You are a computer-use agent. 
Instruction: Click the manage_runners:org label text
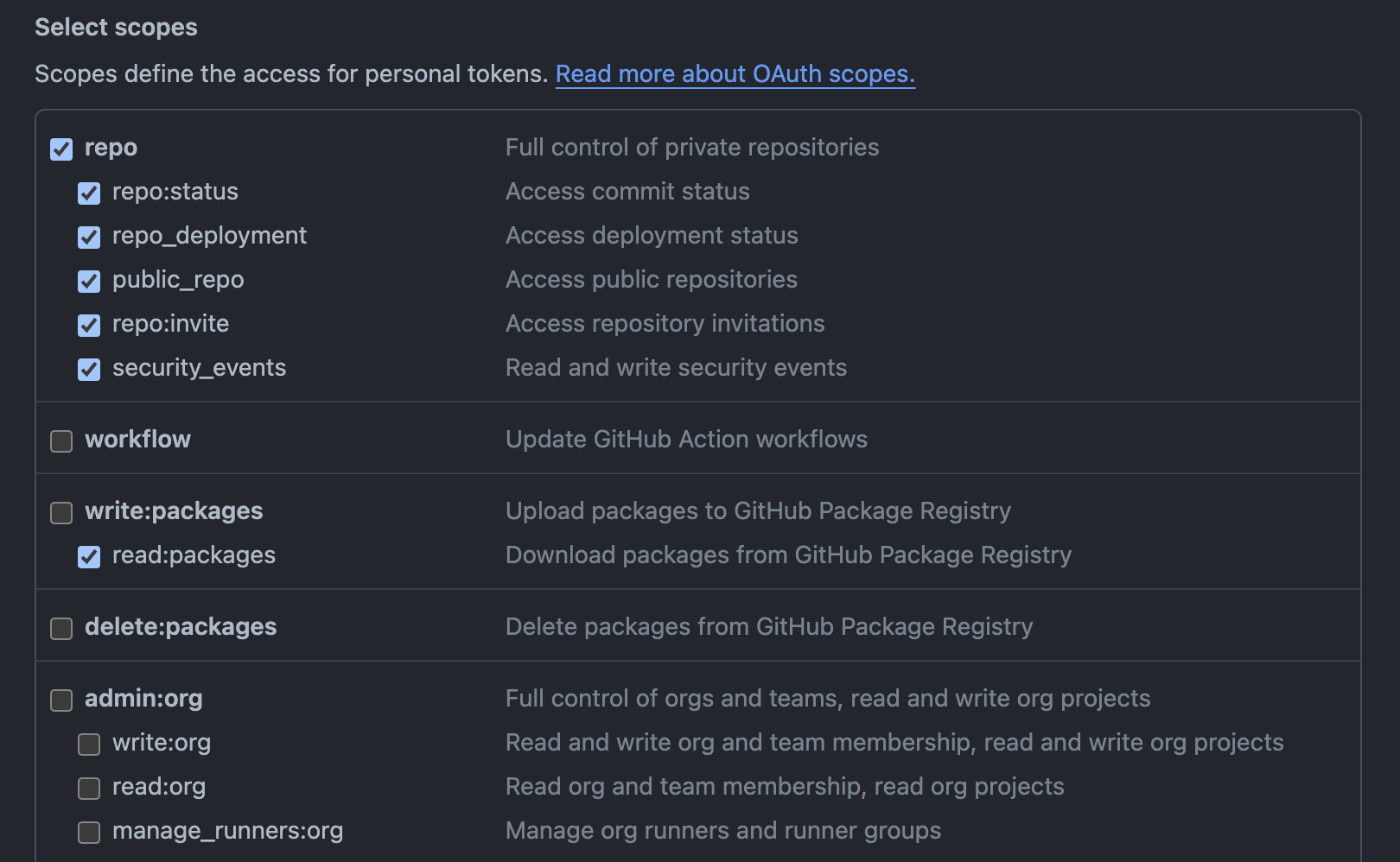pyautogui.click(x=227, y=831)
